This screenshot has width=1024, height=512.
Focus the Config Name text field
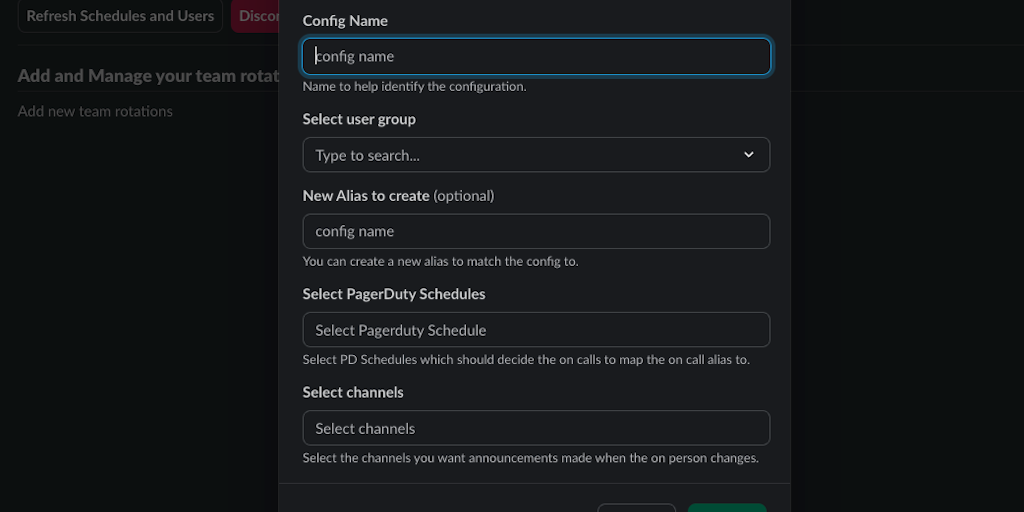(x=536, y=56)
